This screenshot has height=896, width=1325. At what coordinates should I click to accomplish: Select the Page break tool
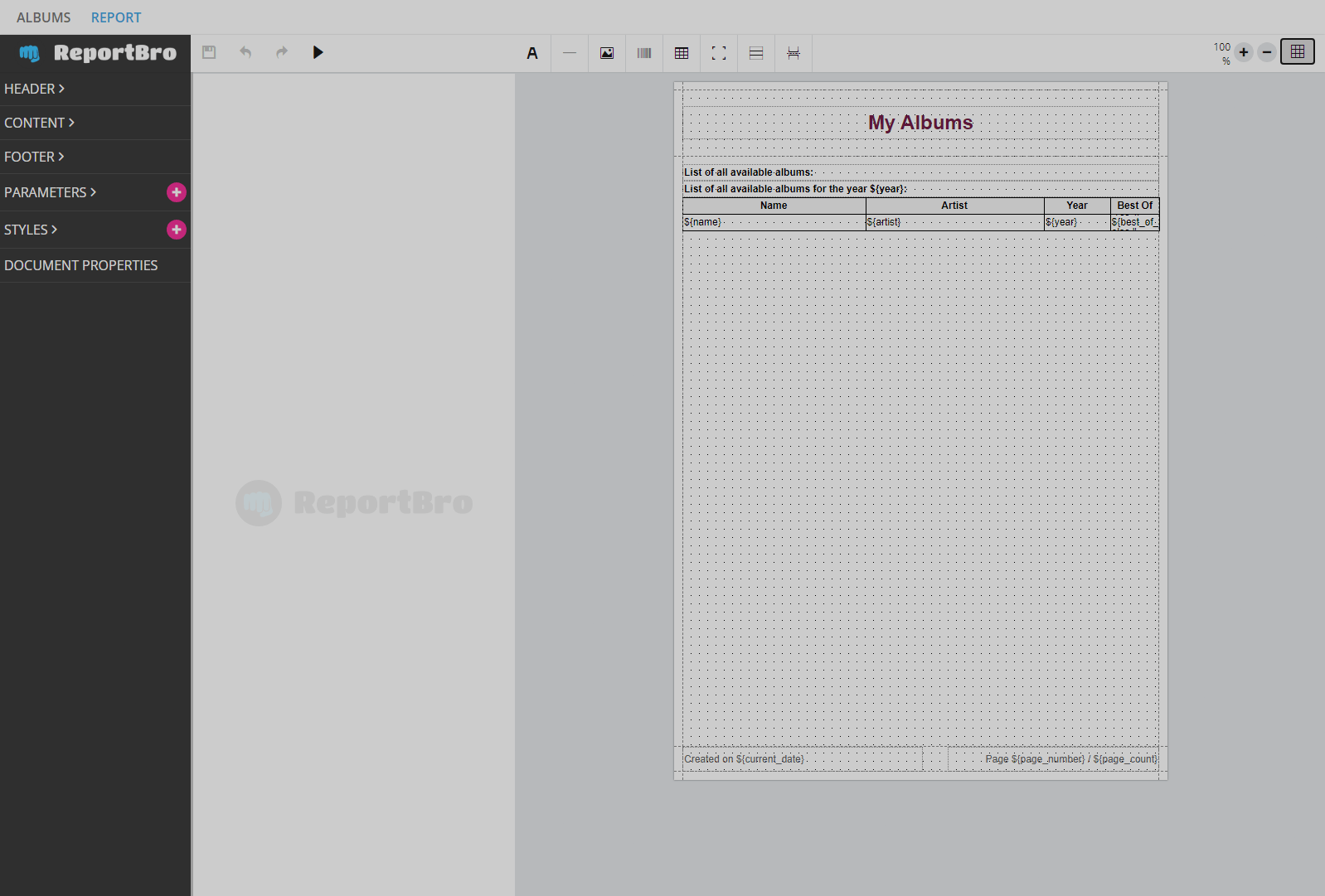pos(794,53)
